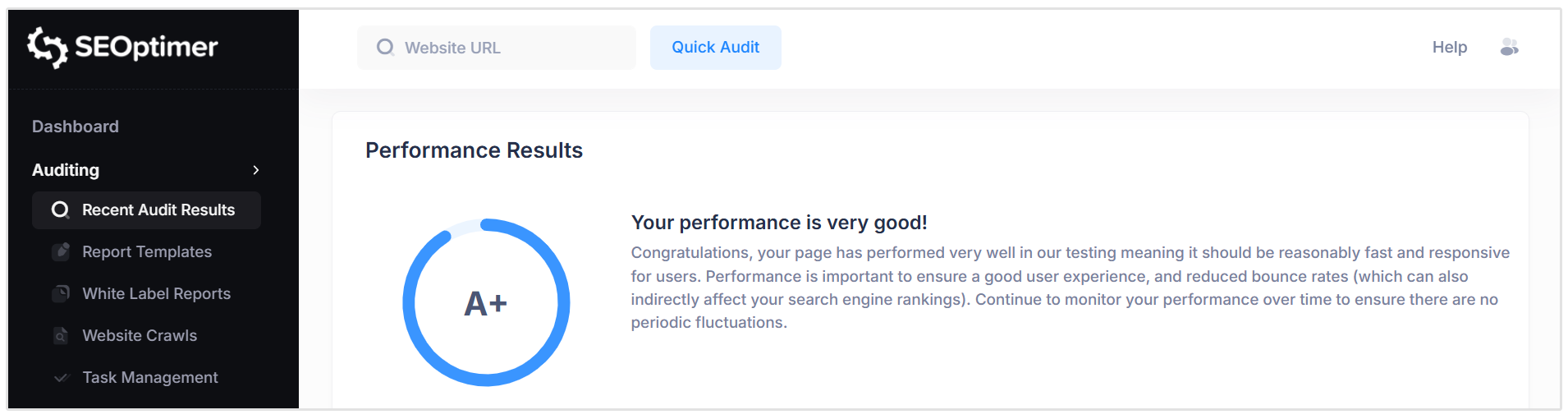1568x419 pixels.
Task: Open the Website Crawls page
Action: pyautogui.click(x=140, y=336)
